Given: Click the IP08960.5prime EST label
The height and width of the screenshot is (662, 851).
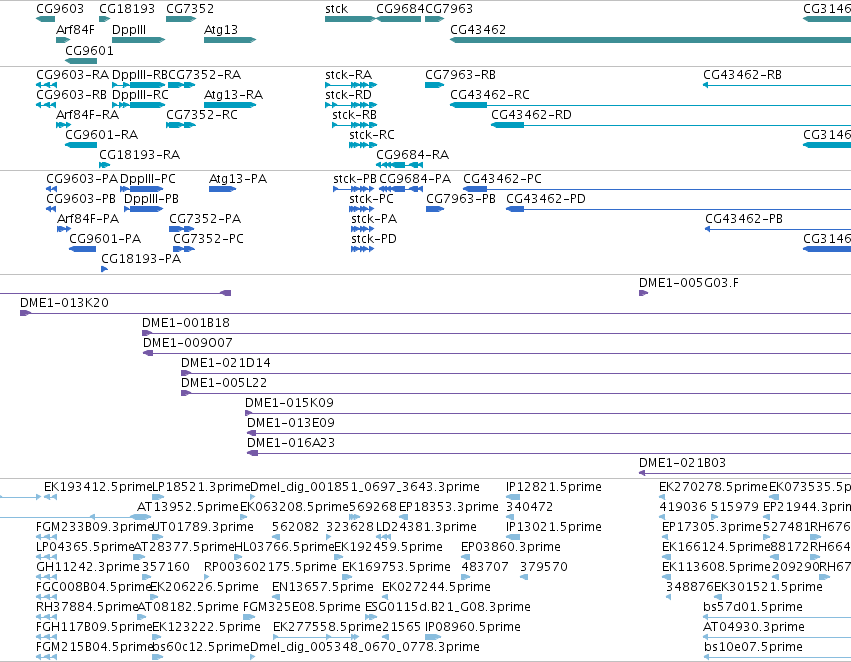Looking at the screenshot, I should [x=473, y=628].
